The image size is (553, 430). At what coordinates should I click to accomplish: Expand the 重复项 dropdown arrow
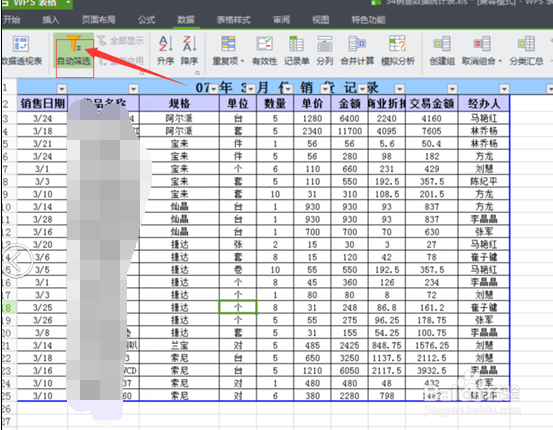click(x=243, y=61)
